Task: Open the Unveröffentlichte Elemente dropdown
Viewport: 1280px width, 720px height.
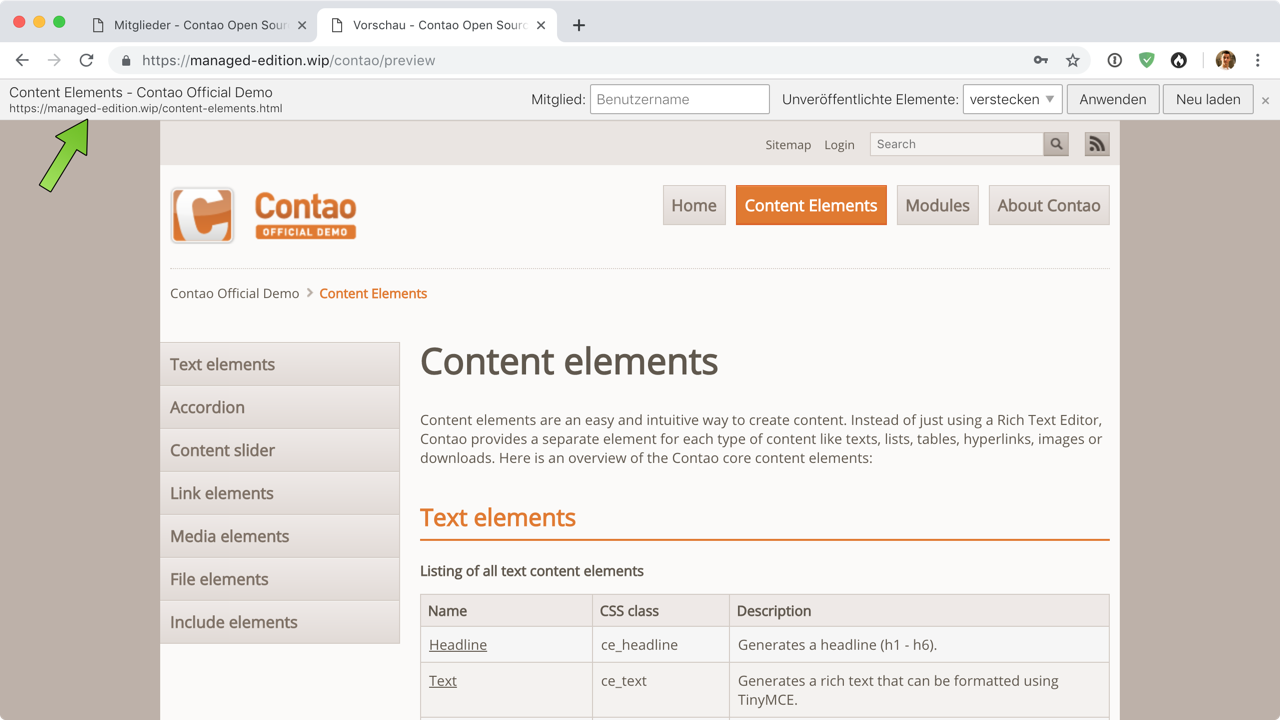Action: (1012, 99)
